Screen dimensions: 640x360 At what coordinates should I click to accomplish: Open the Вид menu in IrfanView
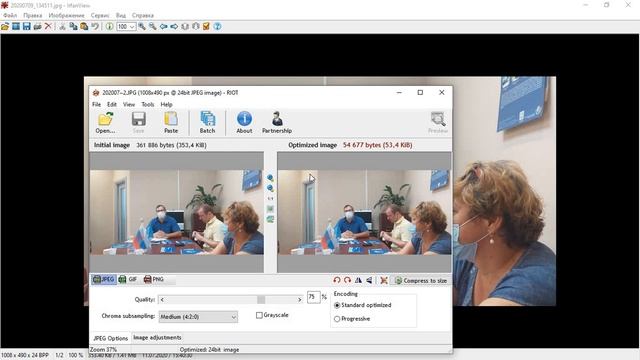coord(121,15)
